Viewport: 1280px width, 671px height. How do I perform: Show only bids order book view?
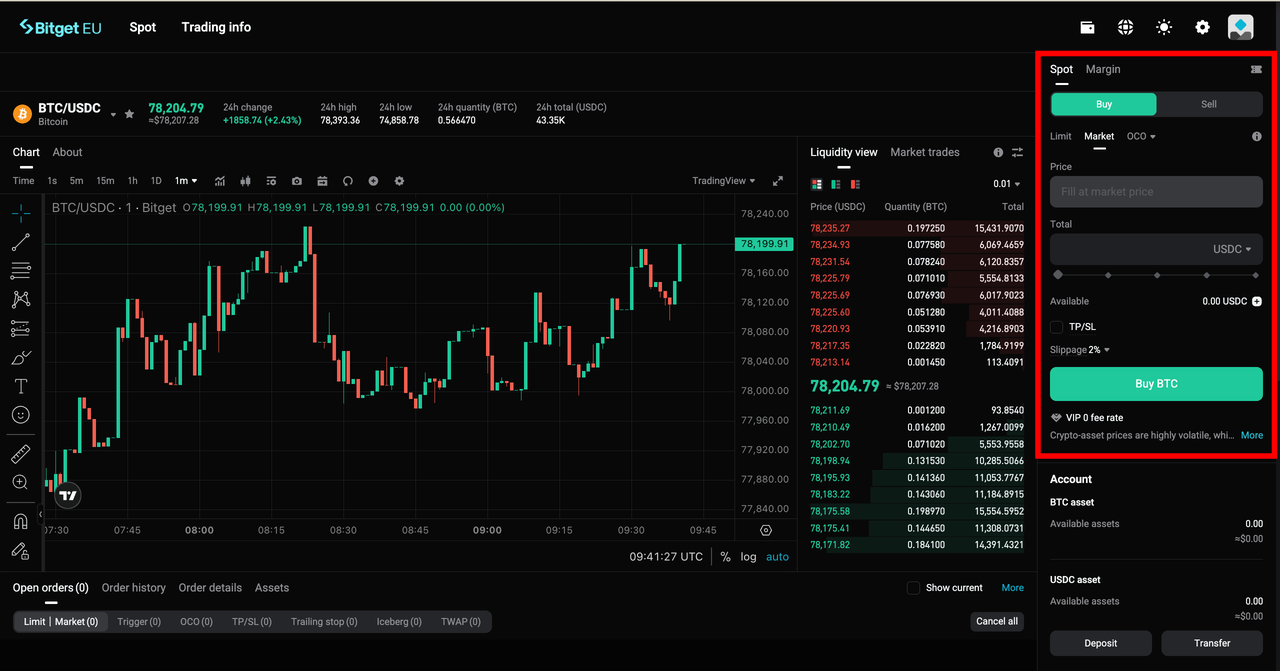(836, 184)
